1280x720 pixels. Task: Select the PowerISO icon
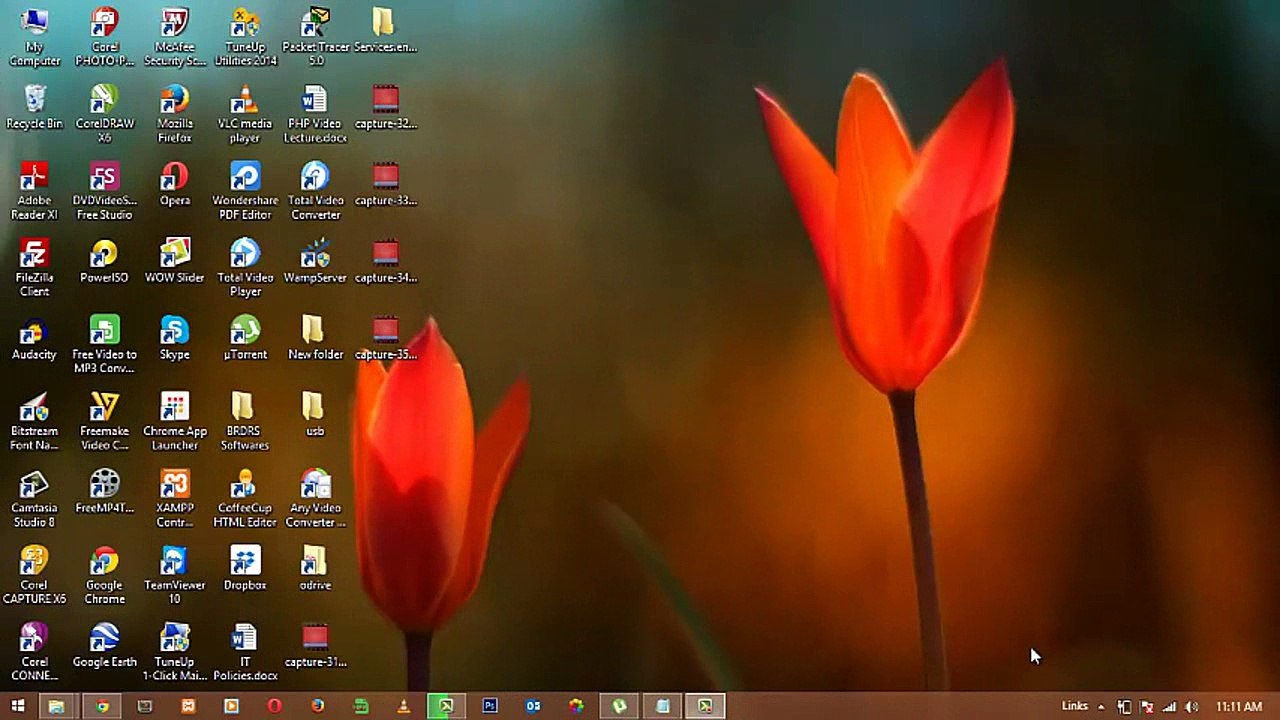[x=104, y=261]
